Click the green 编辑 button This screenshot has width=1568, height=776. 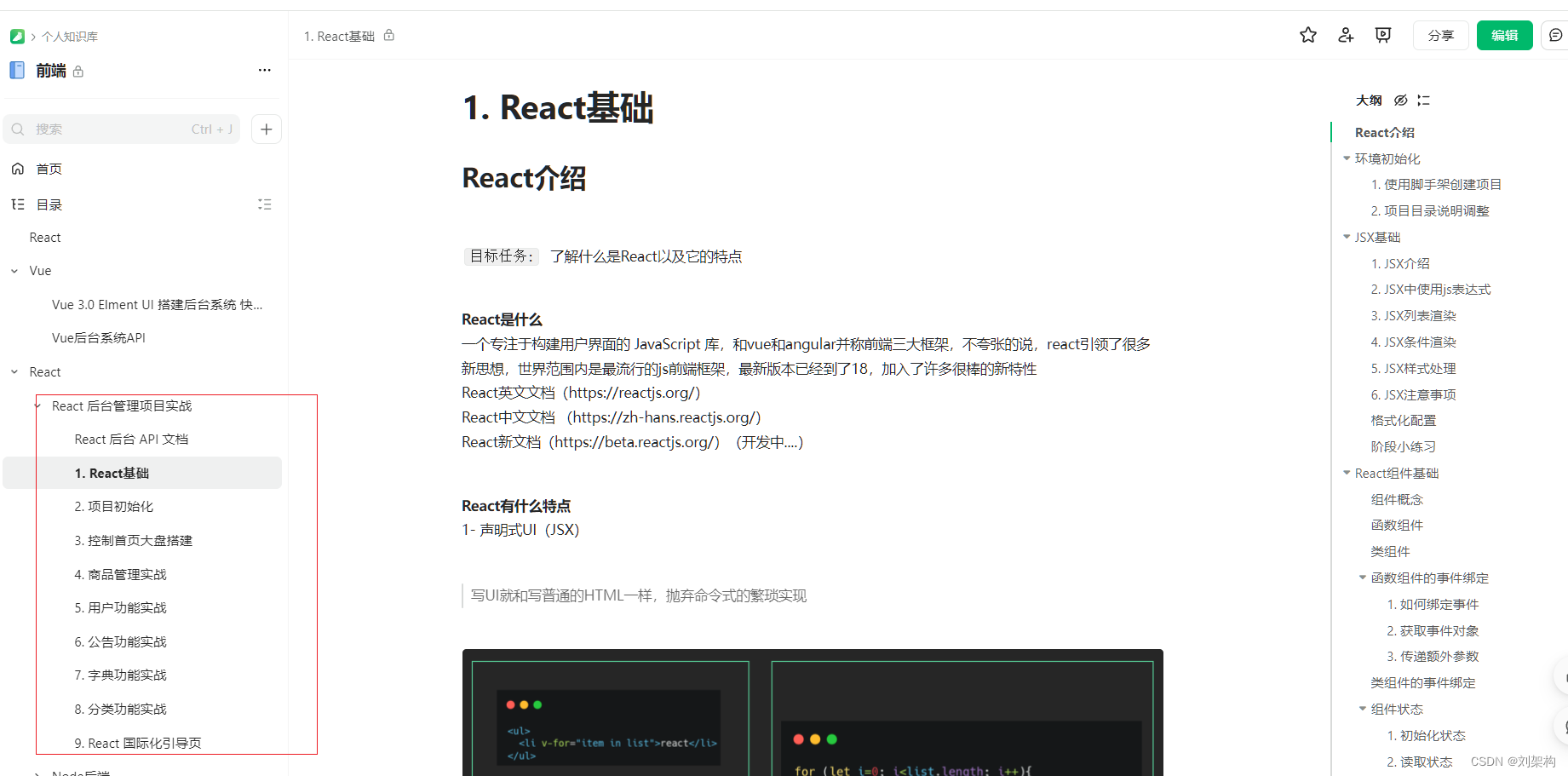pyautogui.click(x=1505, y=35)
